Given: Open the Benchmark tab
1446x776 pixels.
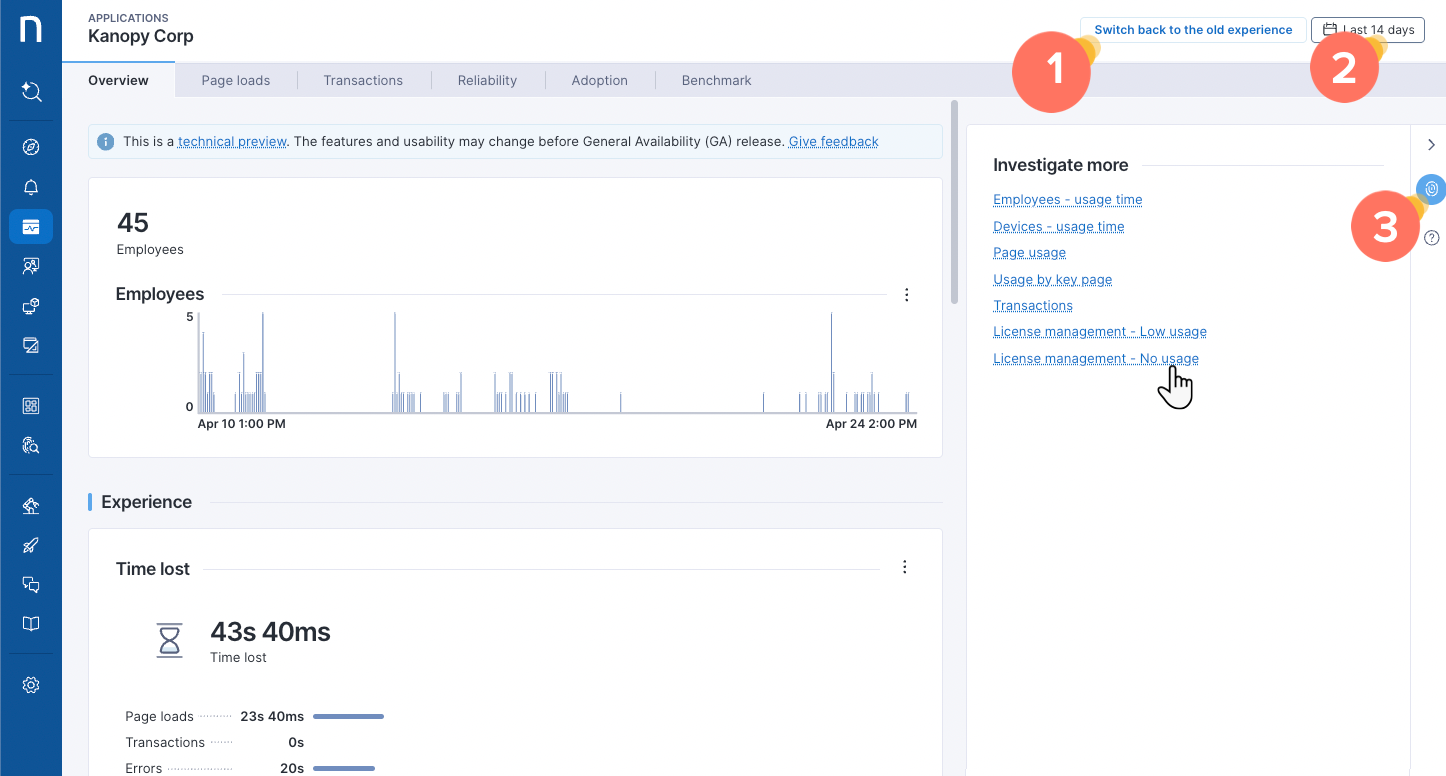Looking at the screenshot, I should pos(716,80).
